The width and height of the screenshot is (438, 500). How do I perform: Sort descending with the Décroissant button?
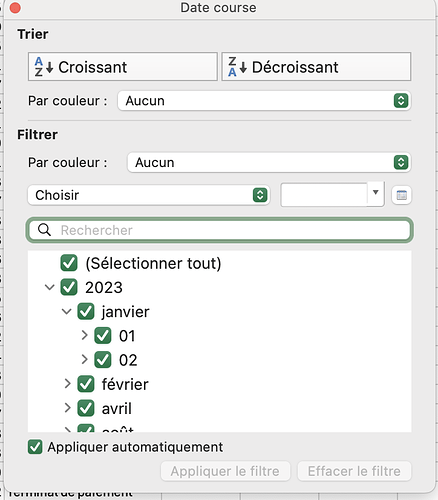coord(316,66)
